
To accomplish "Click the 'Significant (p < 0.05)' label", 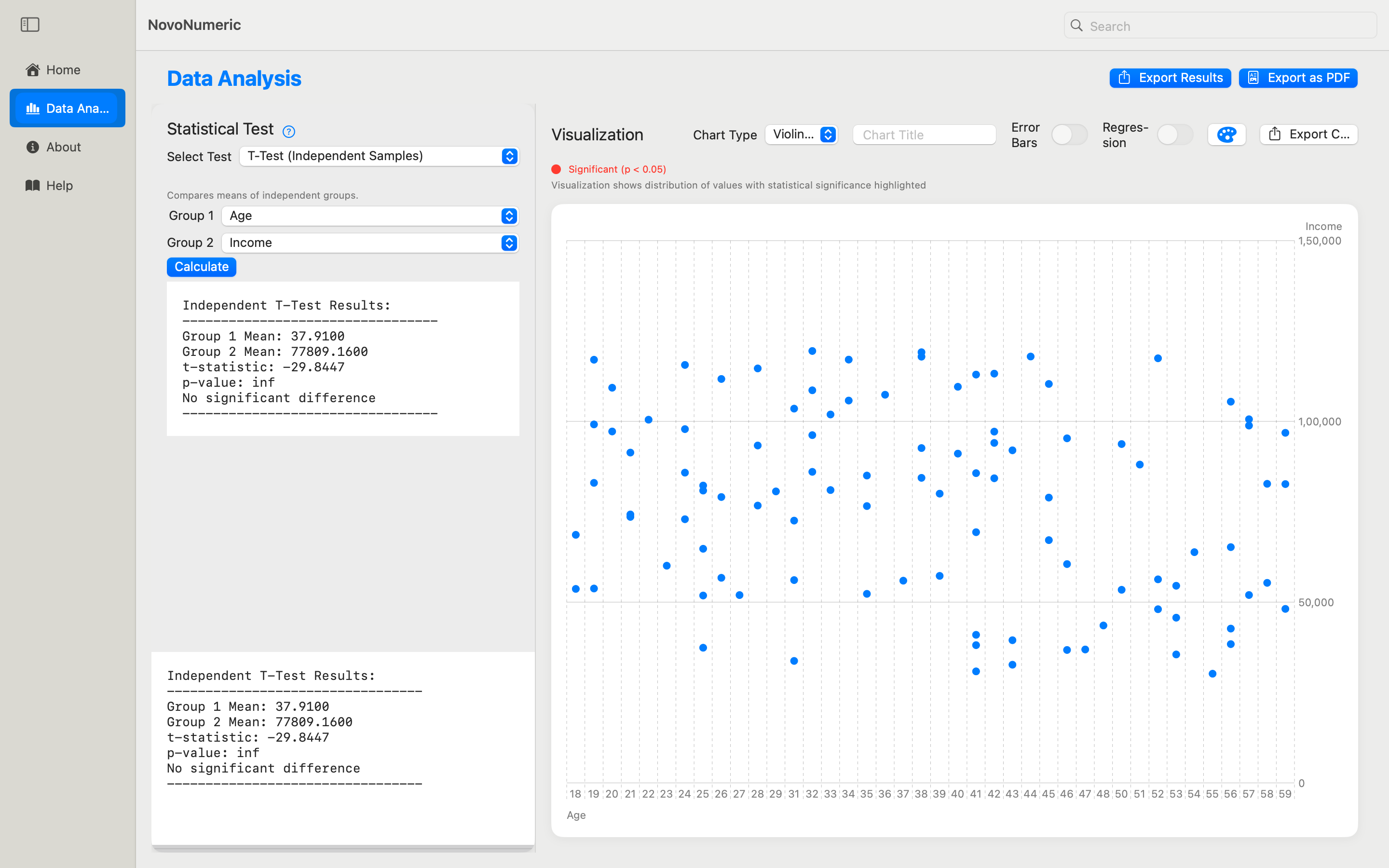I will click(617, 169).
